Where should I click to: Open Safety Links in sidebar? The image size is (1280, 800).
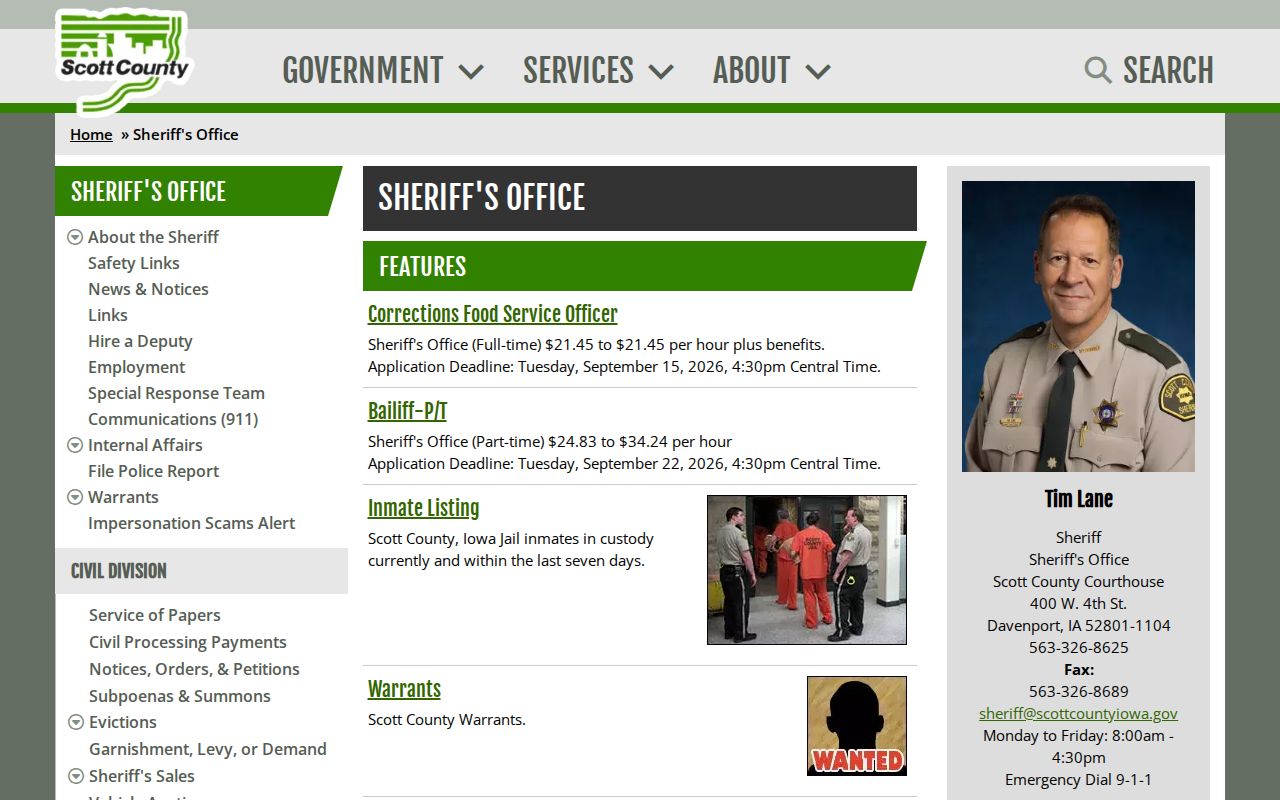pos(134,263)
